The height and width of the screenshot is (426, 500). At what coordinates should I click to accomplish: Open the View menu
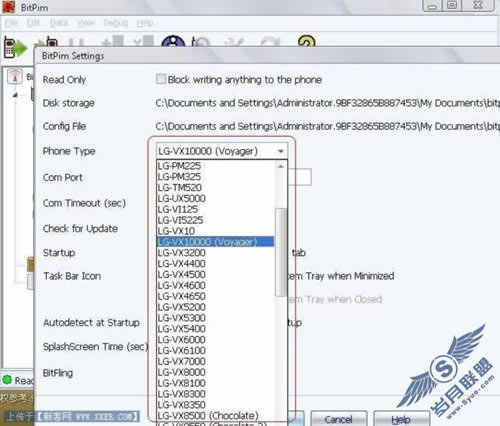(86, 23)
